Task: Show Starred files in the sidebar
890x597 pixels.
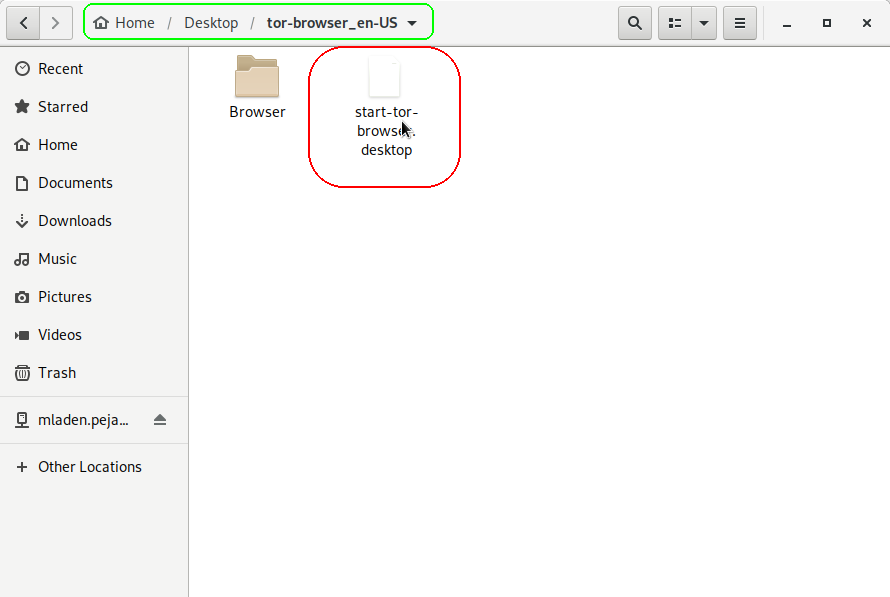Action: coord(94,107)
